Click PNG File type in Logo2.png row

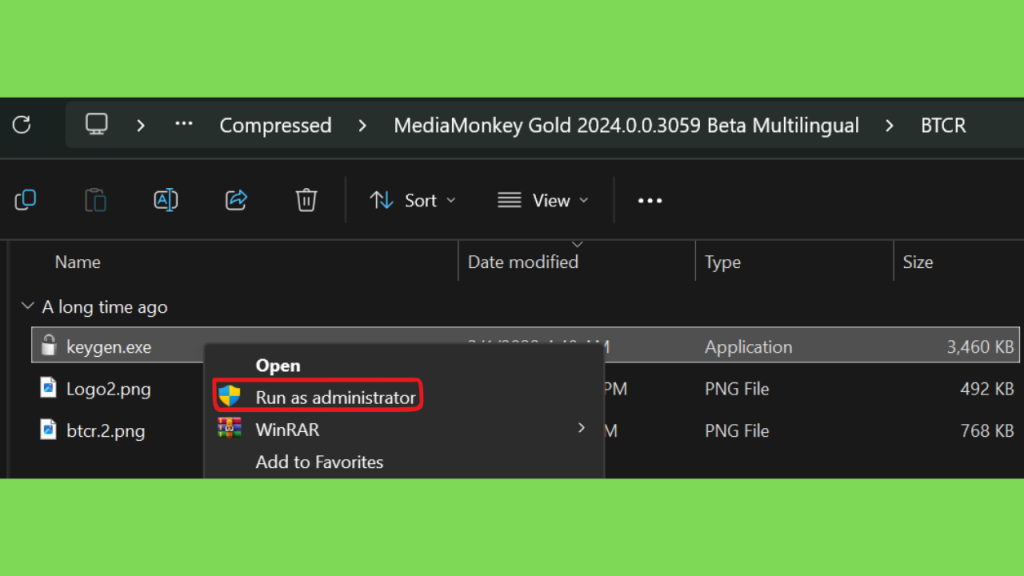point(737,389)
